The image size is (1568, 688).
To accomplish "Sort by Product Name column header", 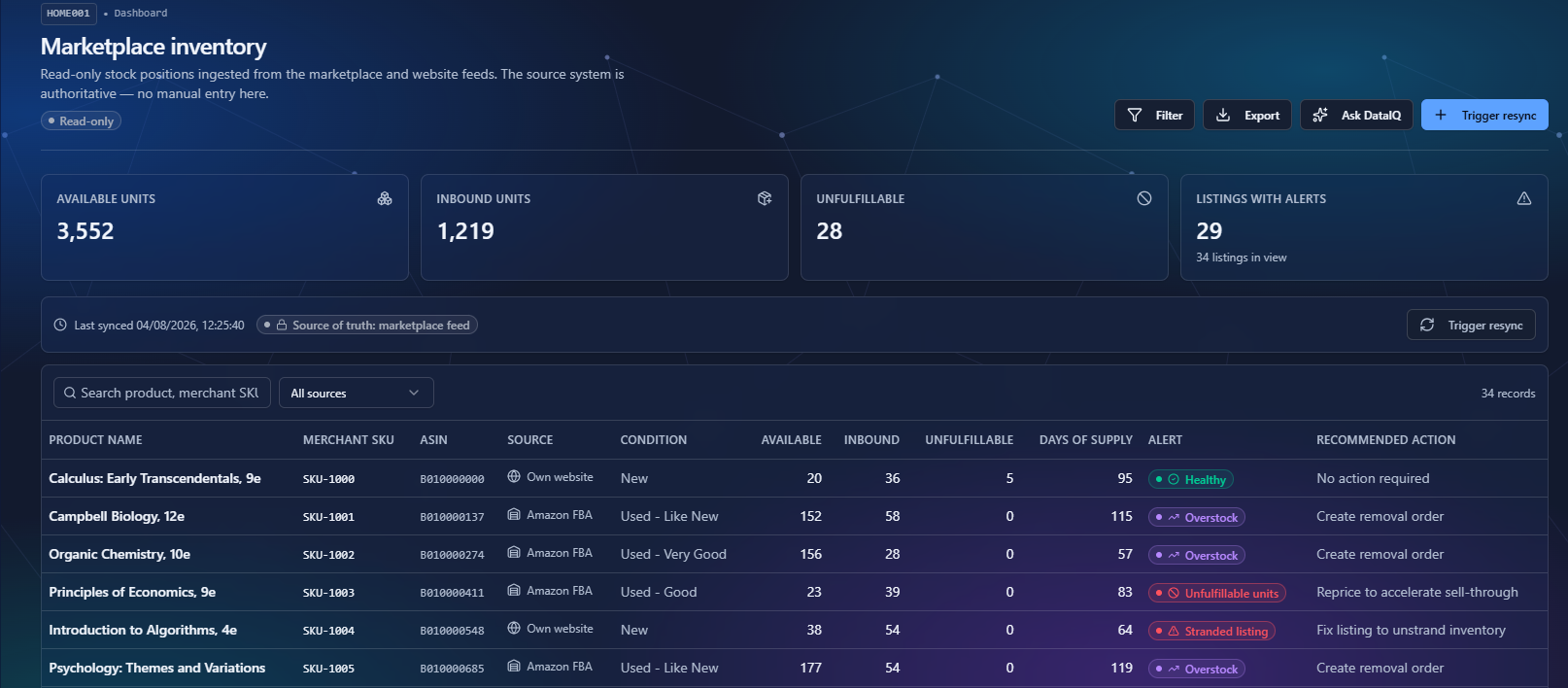I will coord(95,440).
